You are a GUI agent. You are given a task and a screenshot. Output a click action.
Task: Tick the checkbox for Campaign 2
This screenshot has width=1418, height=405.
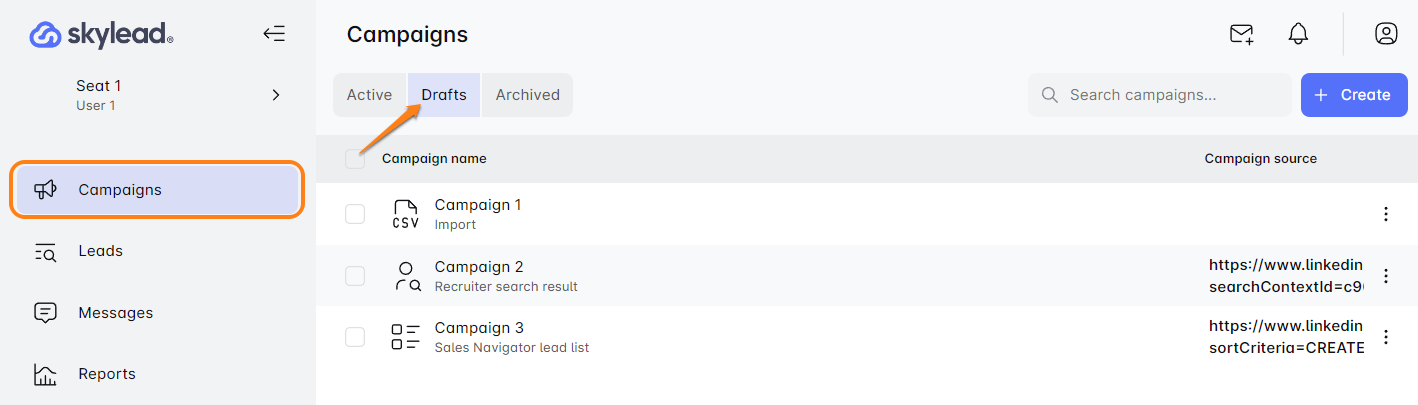click(x=355, y=276)
